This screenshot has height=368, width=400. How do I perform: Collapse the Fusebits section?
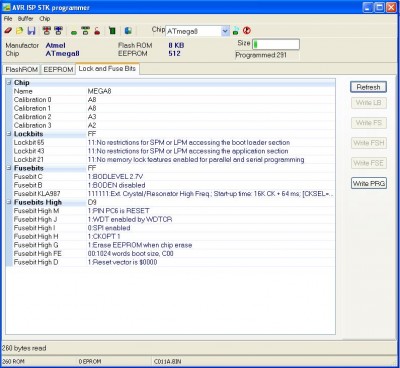click(x=9, y=168)
